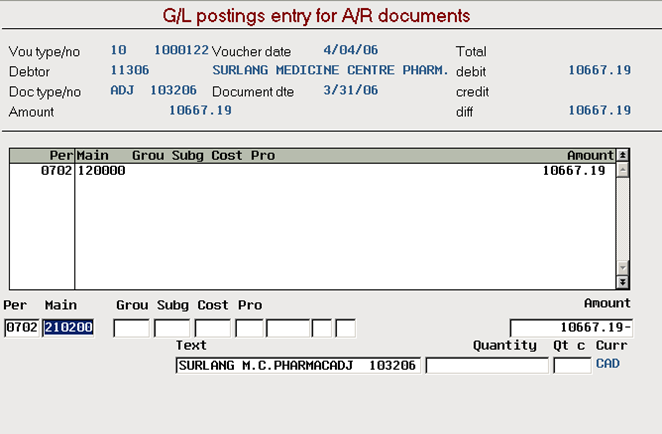Focus the Qt c input field
The width and height of the screenshot is (662, 434).
pos(572,366)
